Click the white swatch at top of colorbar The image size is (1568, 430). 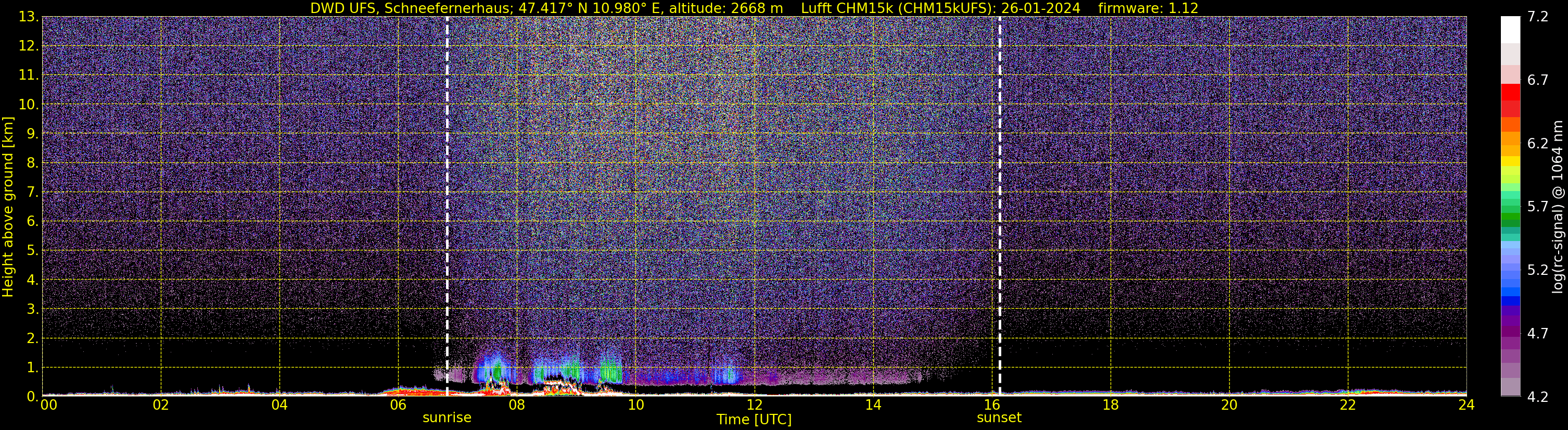(1511, 29)
